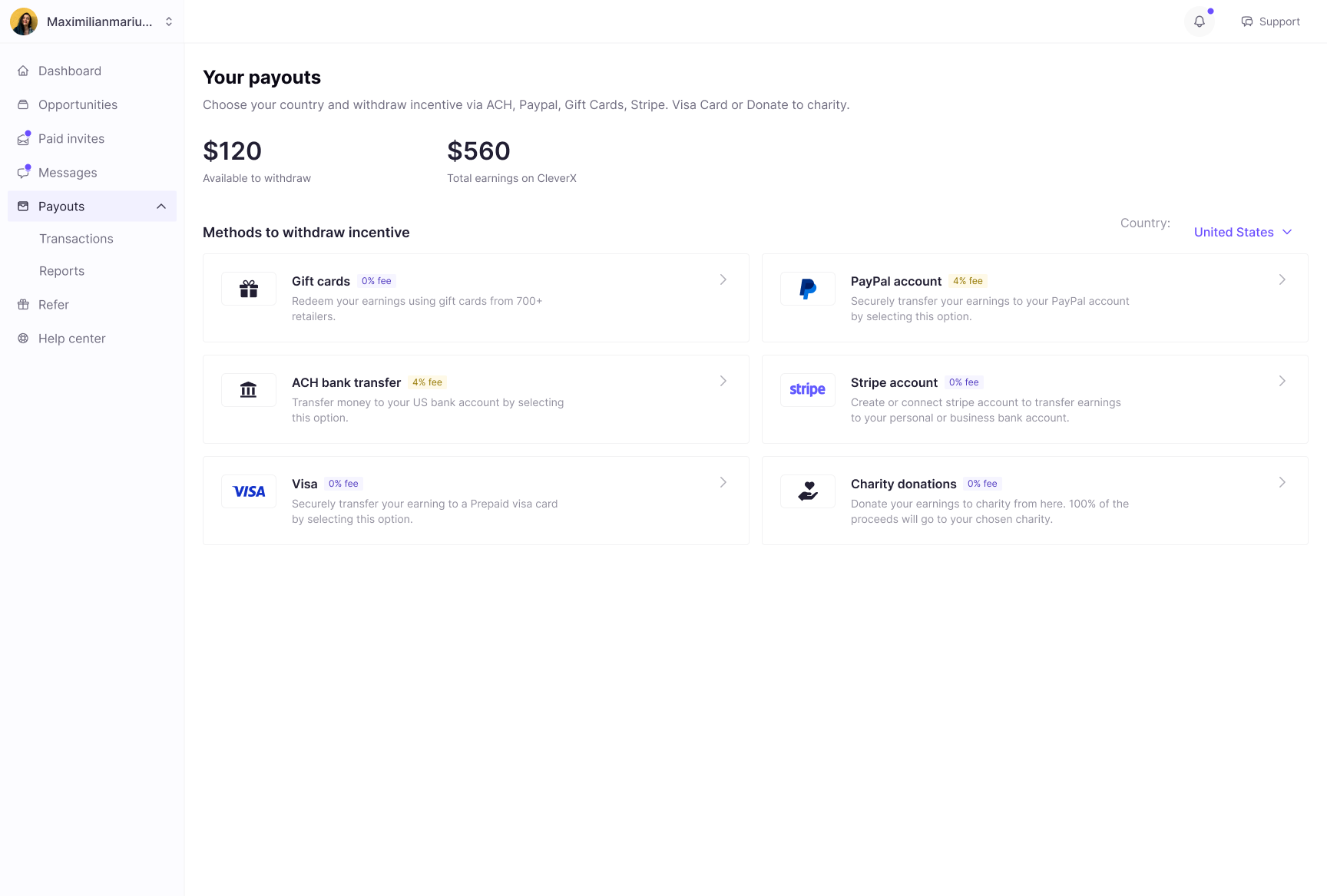The image size is (1327, 896).
Task: Navigate to the Dashboard page
Action: click(69, 71)
